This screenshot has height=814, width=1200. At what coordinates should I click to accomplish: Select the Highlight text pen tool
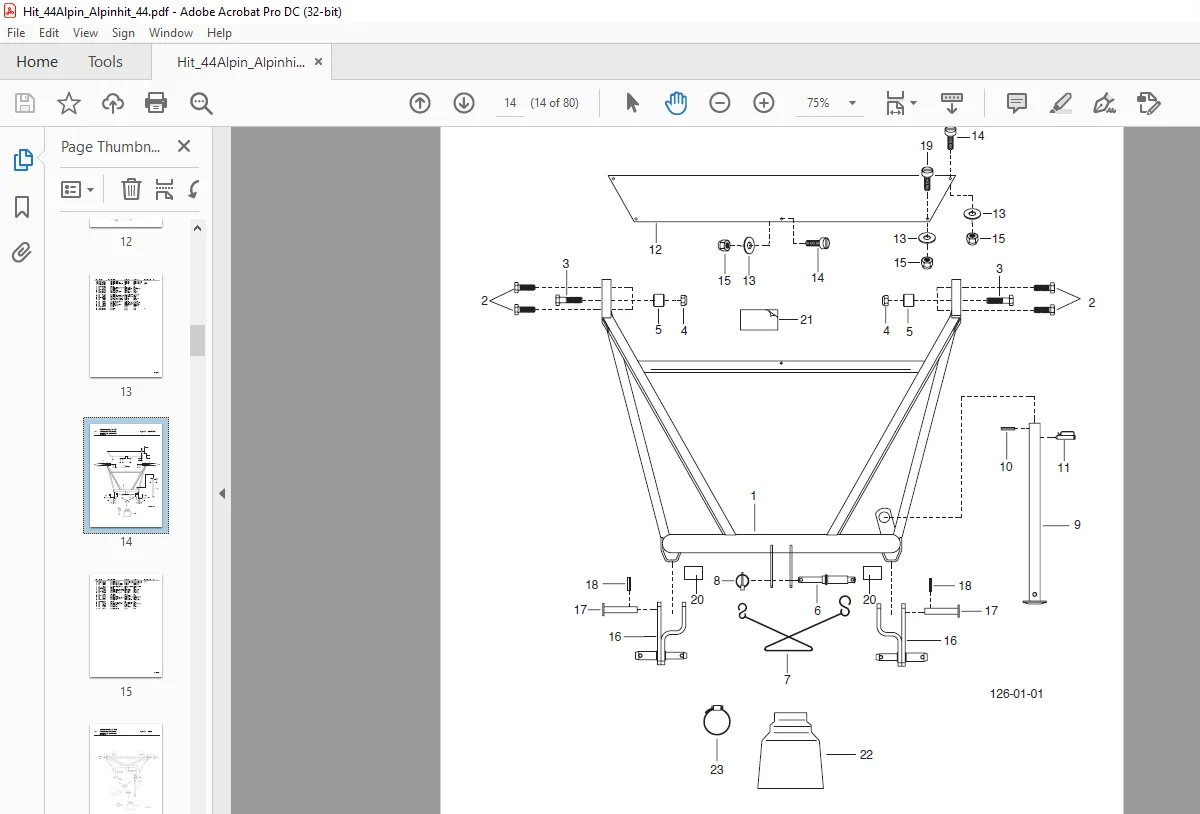tap(1061, 103)
